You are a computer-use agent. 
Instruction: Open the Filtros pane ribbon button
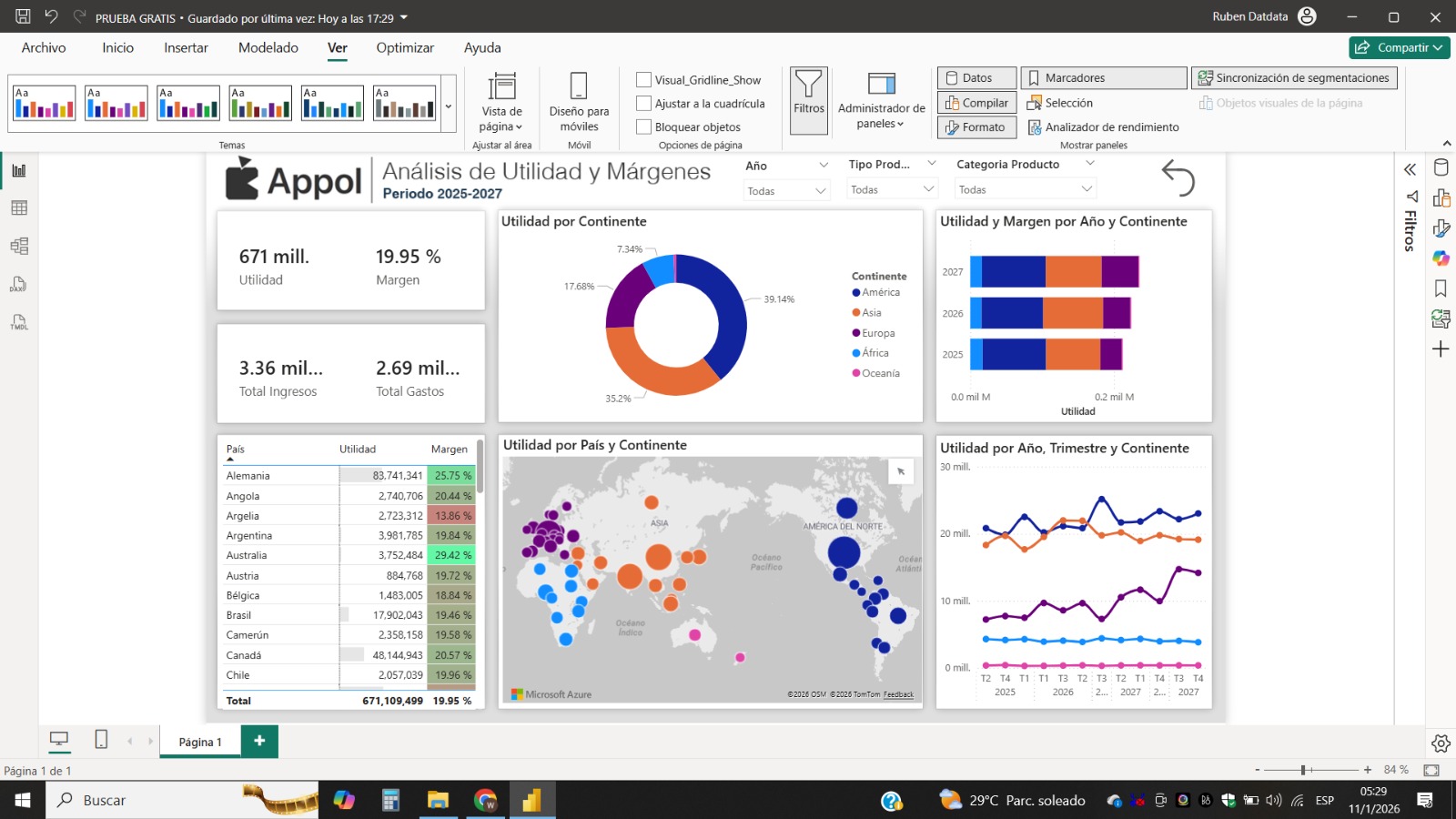pyautogui.click(x=808, y=99)
